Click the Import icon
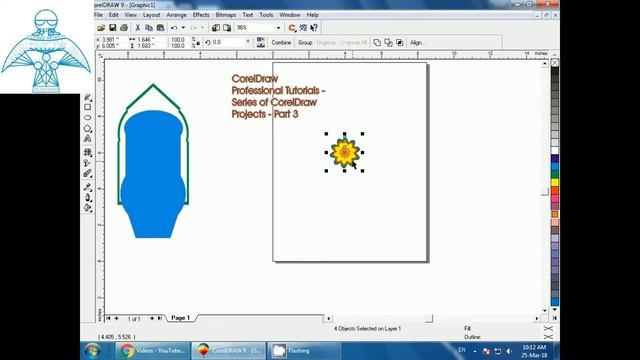 (x=216, y=28)
